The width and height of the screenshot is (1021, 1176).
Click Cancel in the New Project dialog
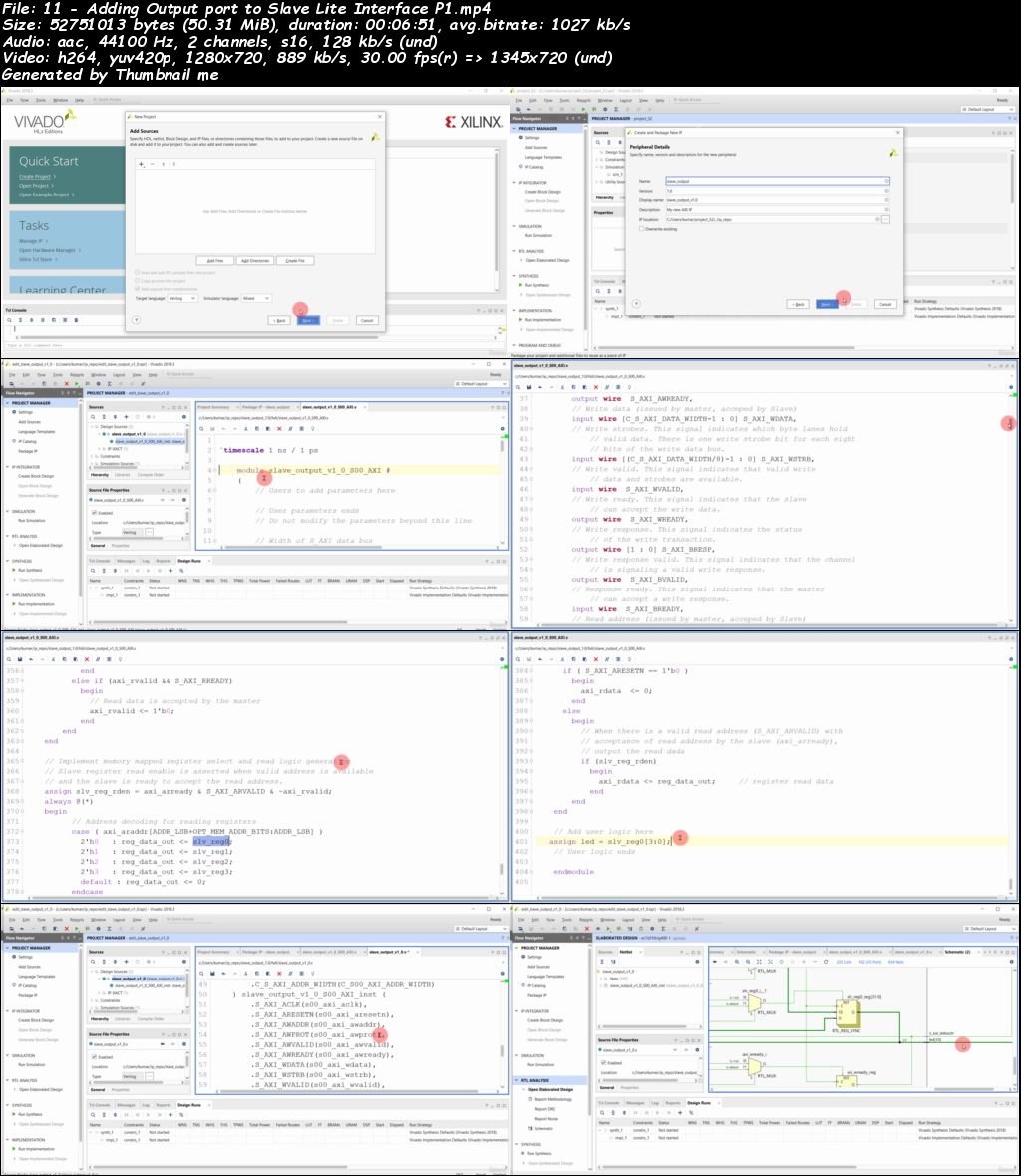(x=367, y=320)
